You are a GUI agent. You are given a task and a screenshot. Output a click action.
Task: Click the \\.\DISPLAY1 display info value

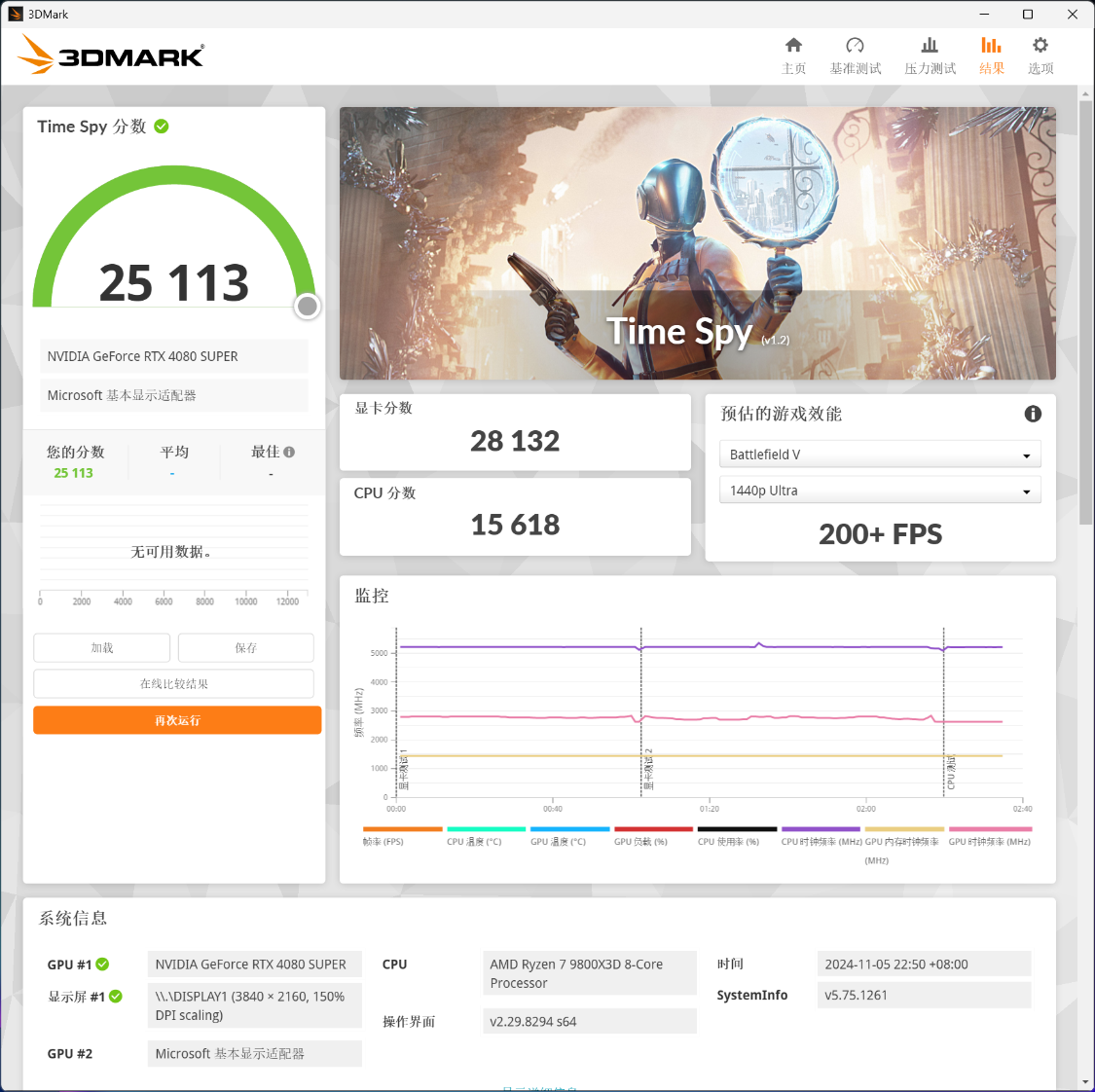point(254,1005)
